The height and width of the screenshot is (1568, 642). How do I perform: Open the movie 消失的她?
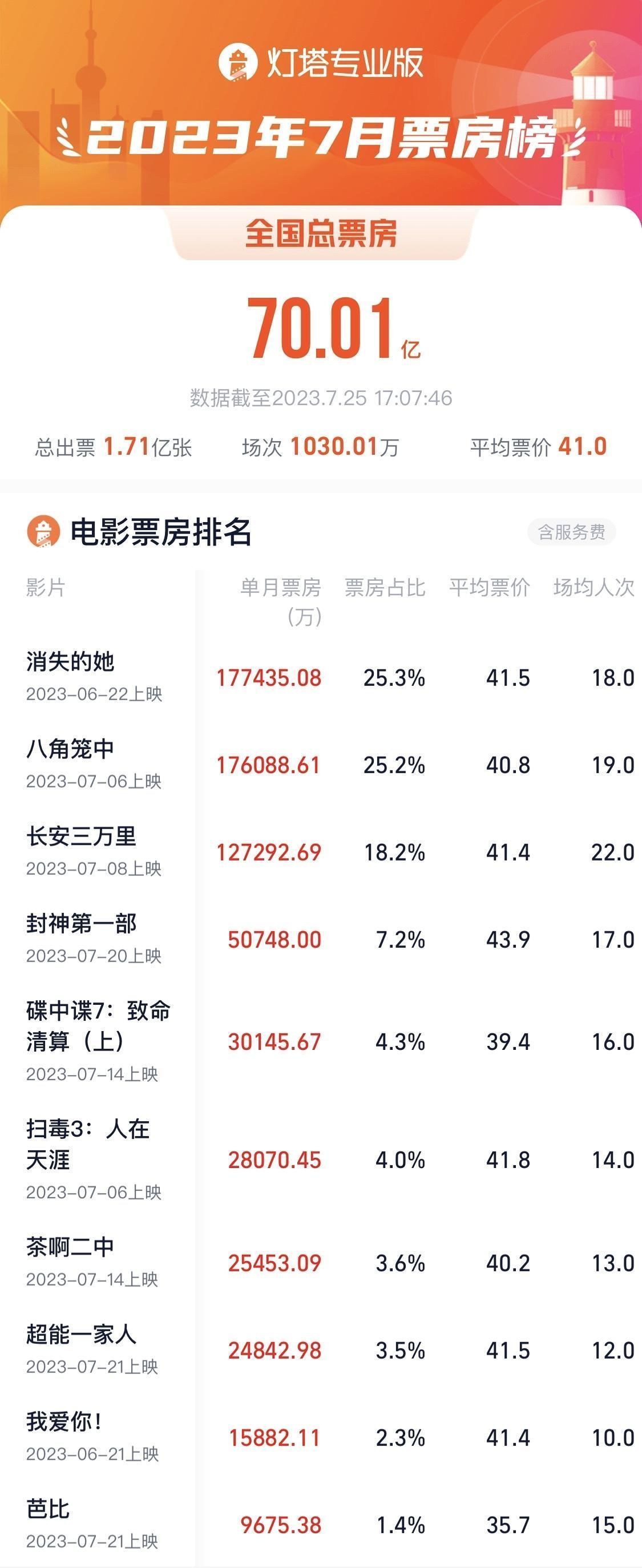pos(70,662)
